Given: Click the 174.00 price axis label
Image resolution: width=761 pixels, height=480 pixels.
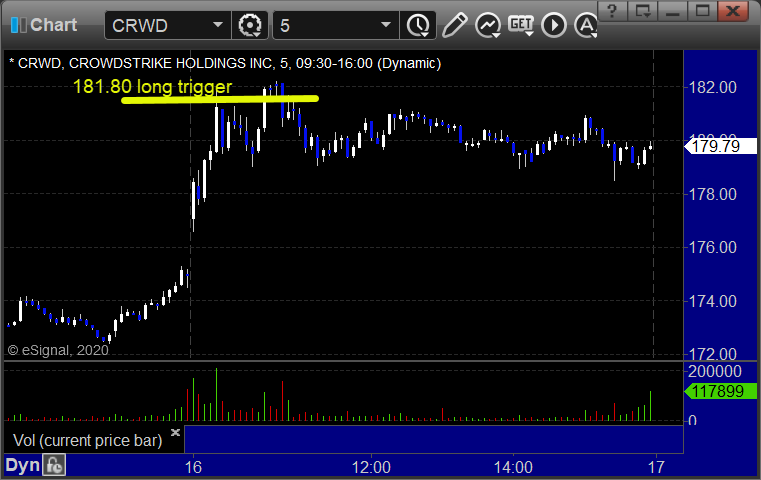Looking at the screenshot, I should [713, 301].
